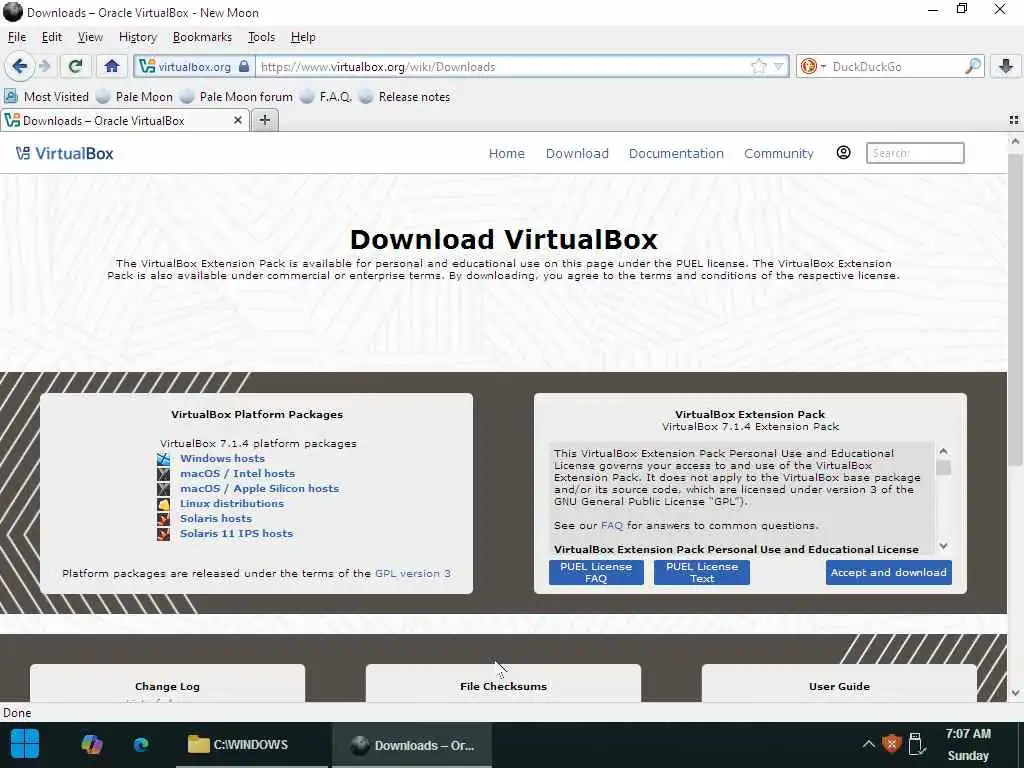The height and width of the screenshot is (768, 1024).
Task: Open the Solaris 11 IPS hosts link
Action: coord(236,534)
